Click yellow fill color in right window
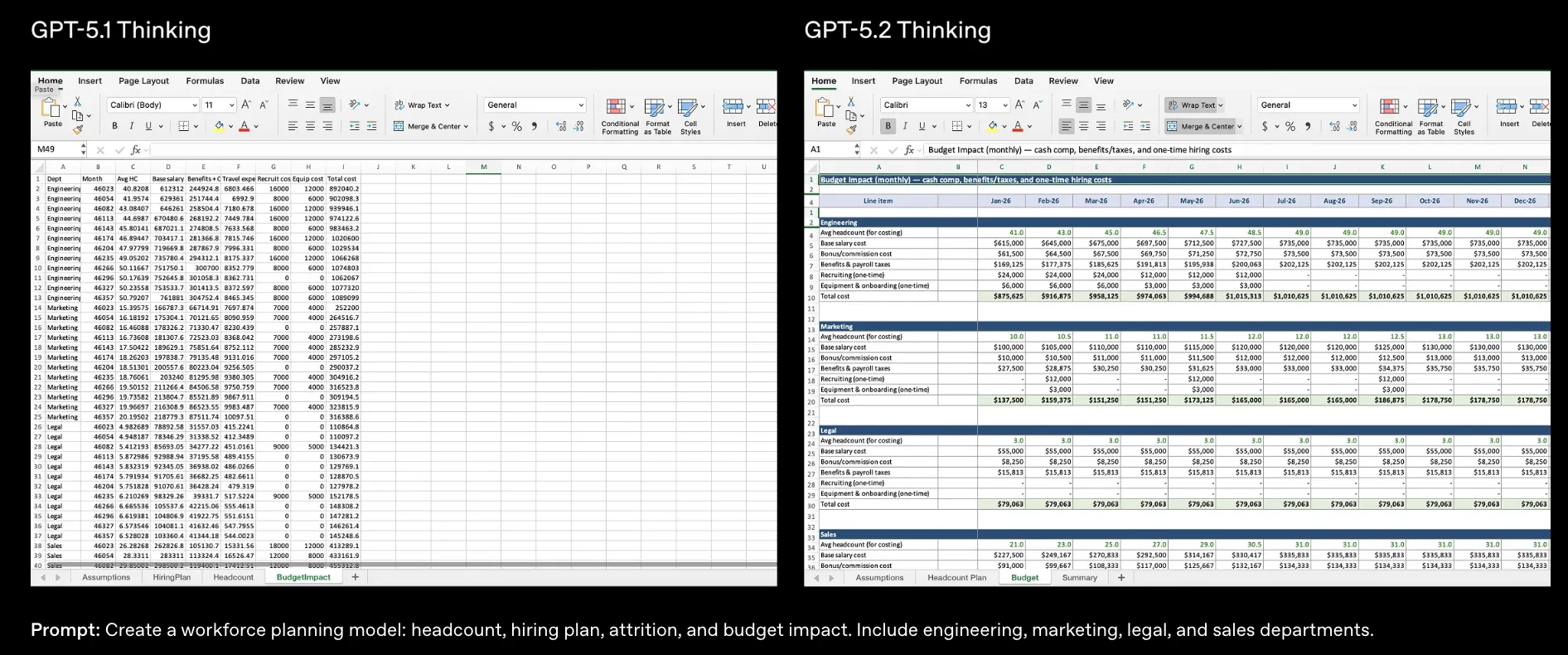 991,126
